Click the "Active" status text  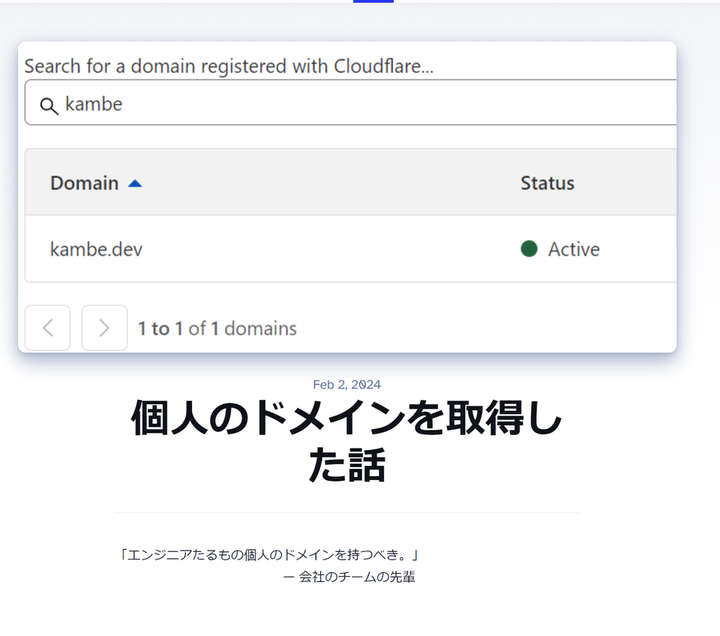(574, 249)
